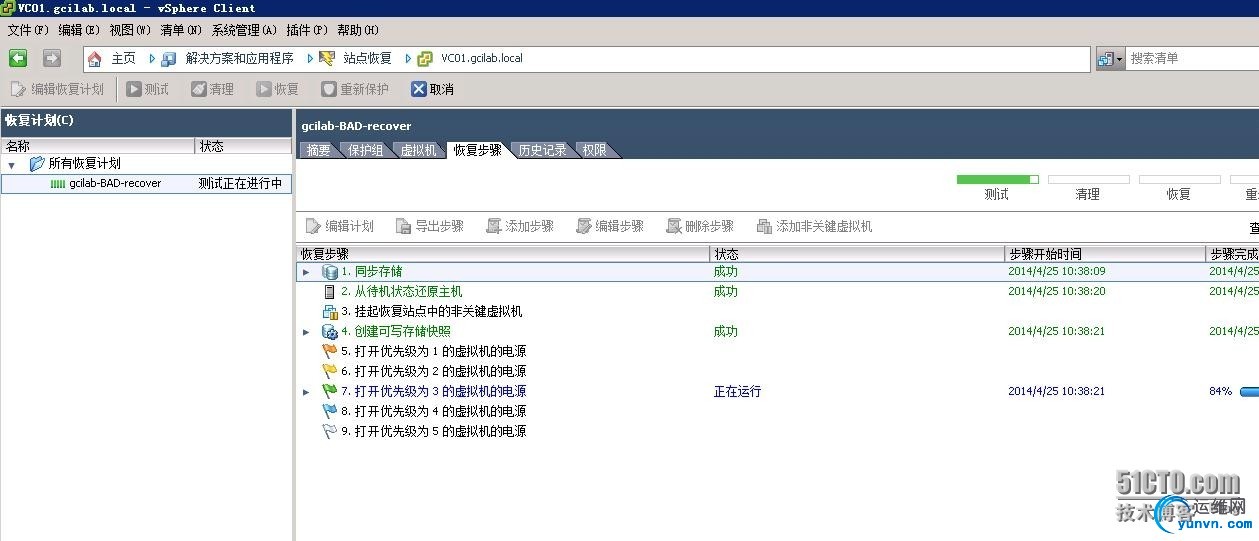Click the snapshot icon of step 4
Screen dimensions: 1259x541
[330, 331]
